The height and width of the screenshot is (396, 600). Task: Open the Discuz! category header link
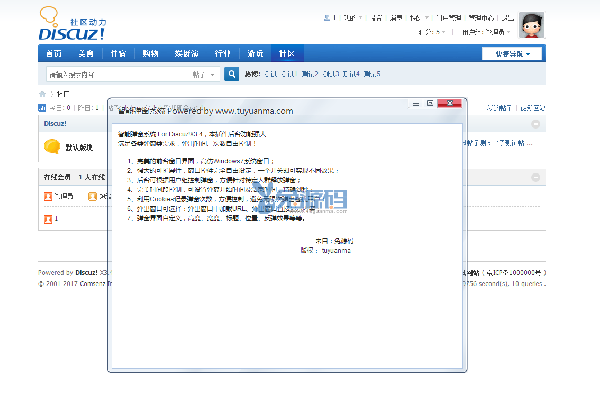tap(55, 124)
